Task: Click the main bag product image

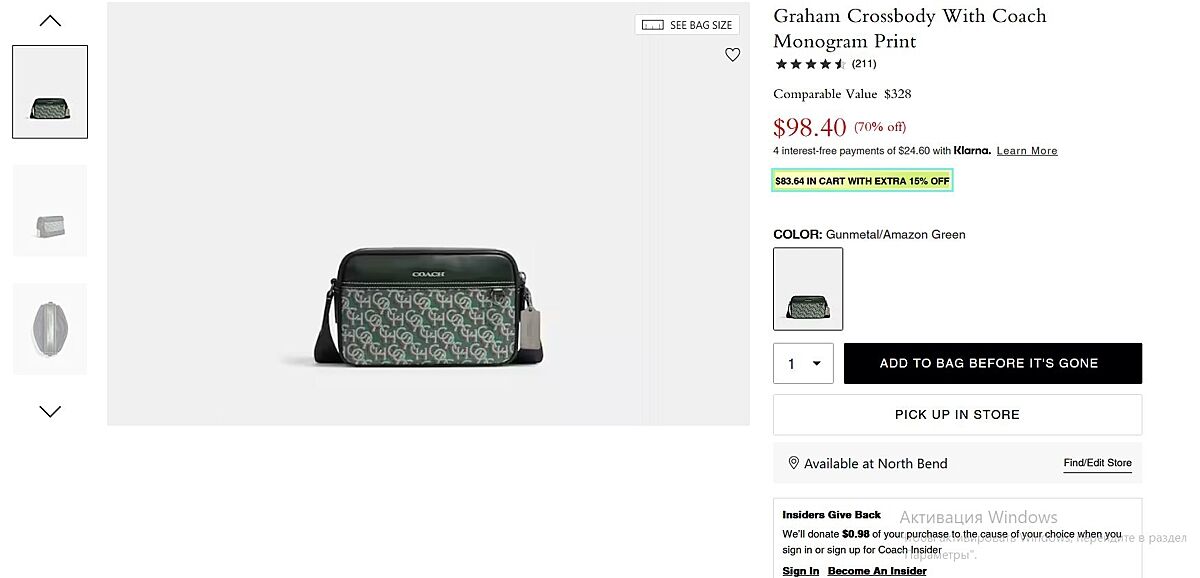Action: click(428, 305)
